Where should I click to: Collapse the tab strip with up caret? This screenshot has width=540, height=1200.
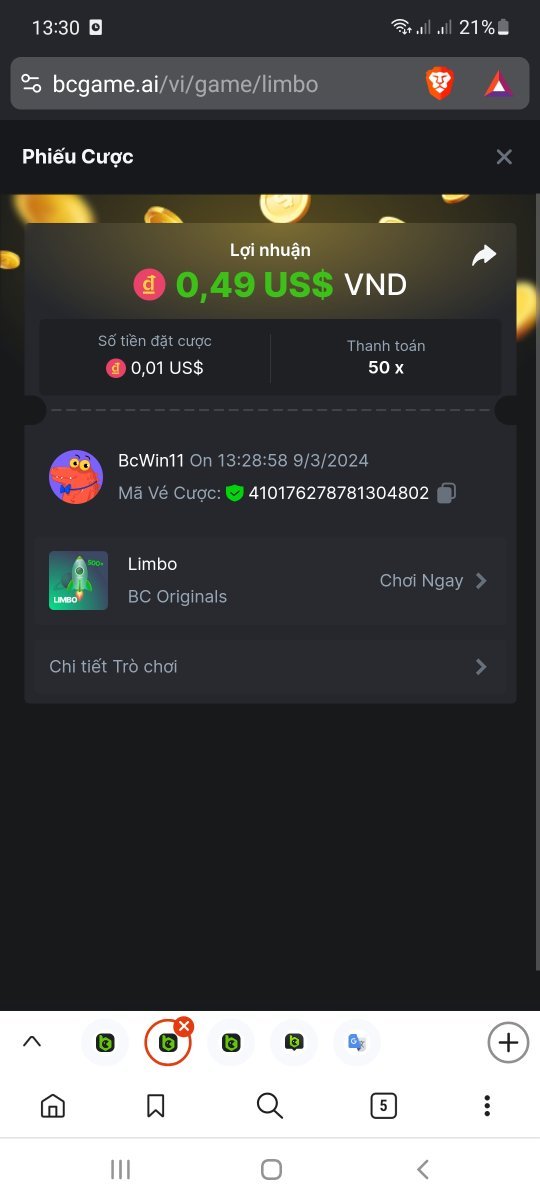click(x=32, y=1042)
